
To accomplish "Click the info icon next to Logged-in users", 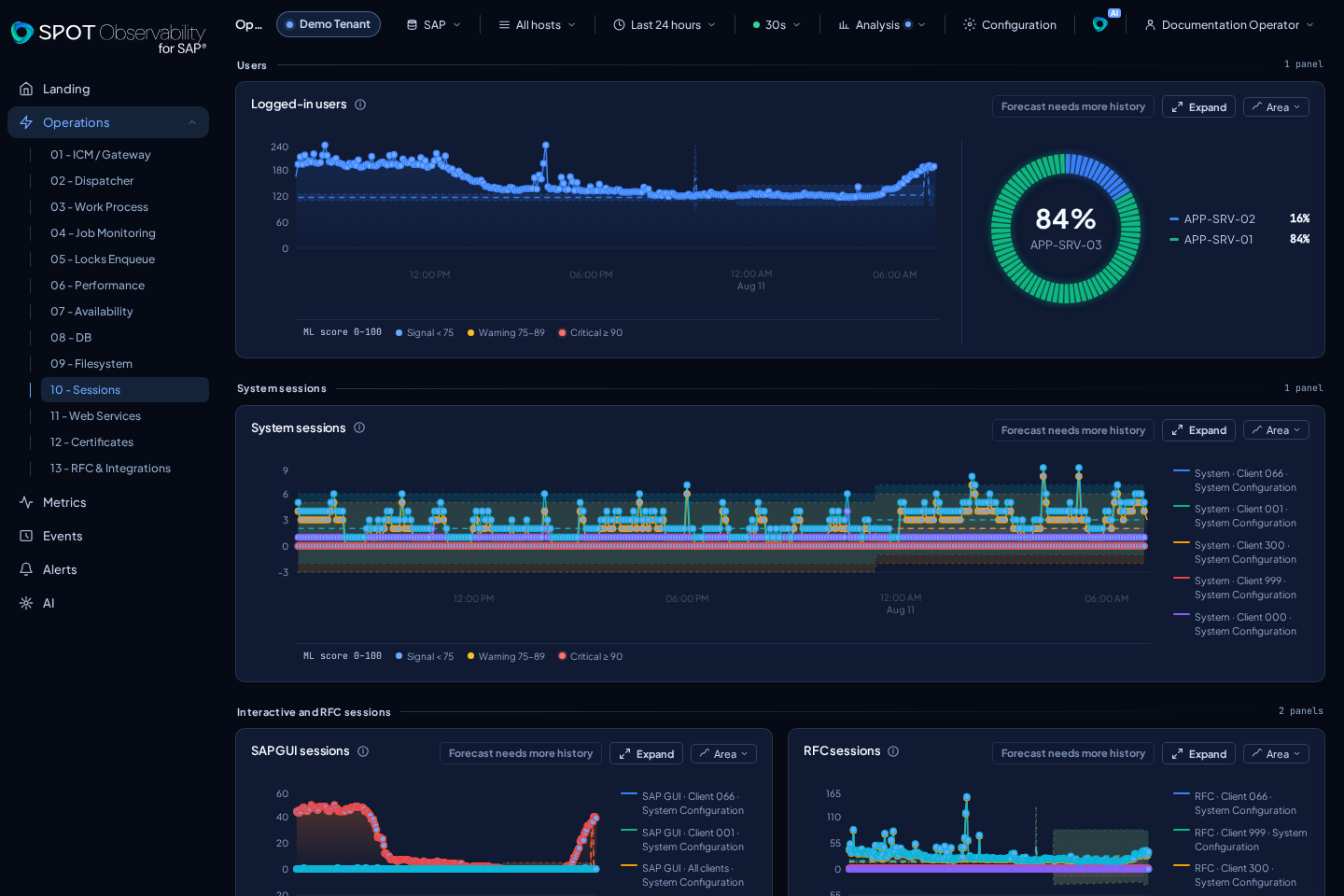I will (360, 105).
